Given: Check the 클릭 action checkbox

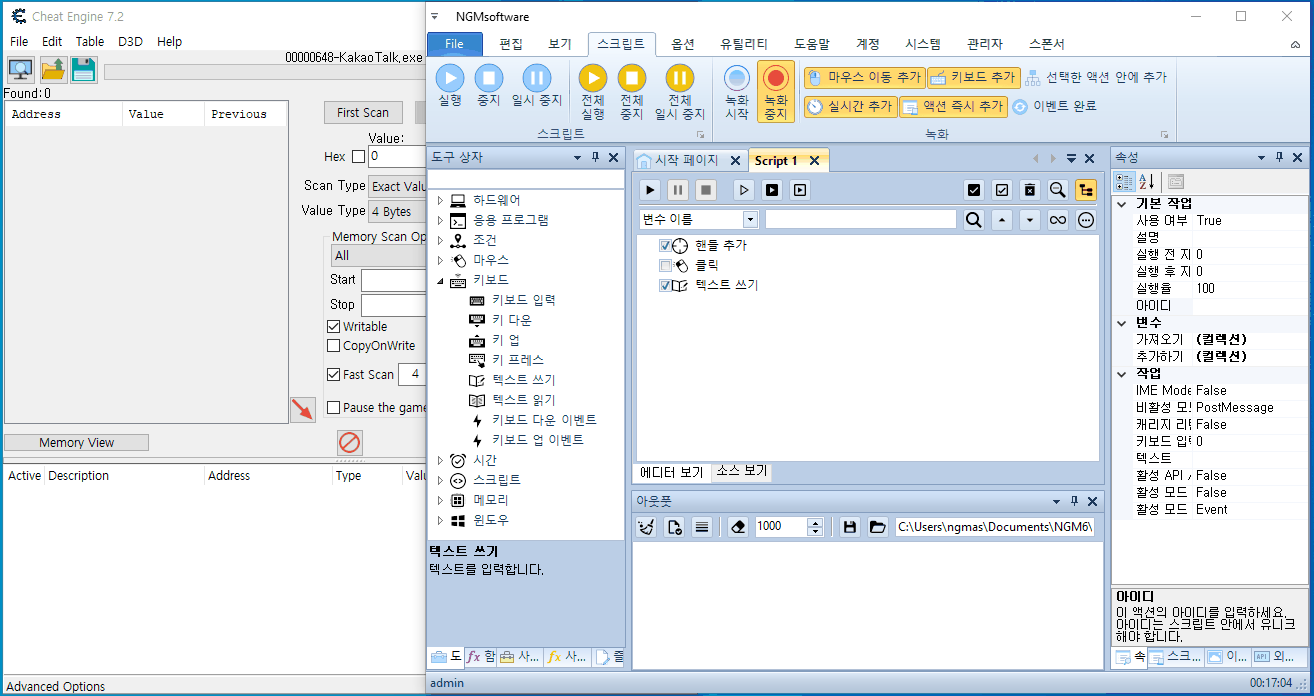Looking at the screenshot, I should click(x=665, y=266).
